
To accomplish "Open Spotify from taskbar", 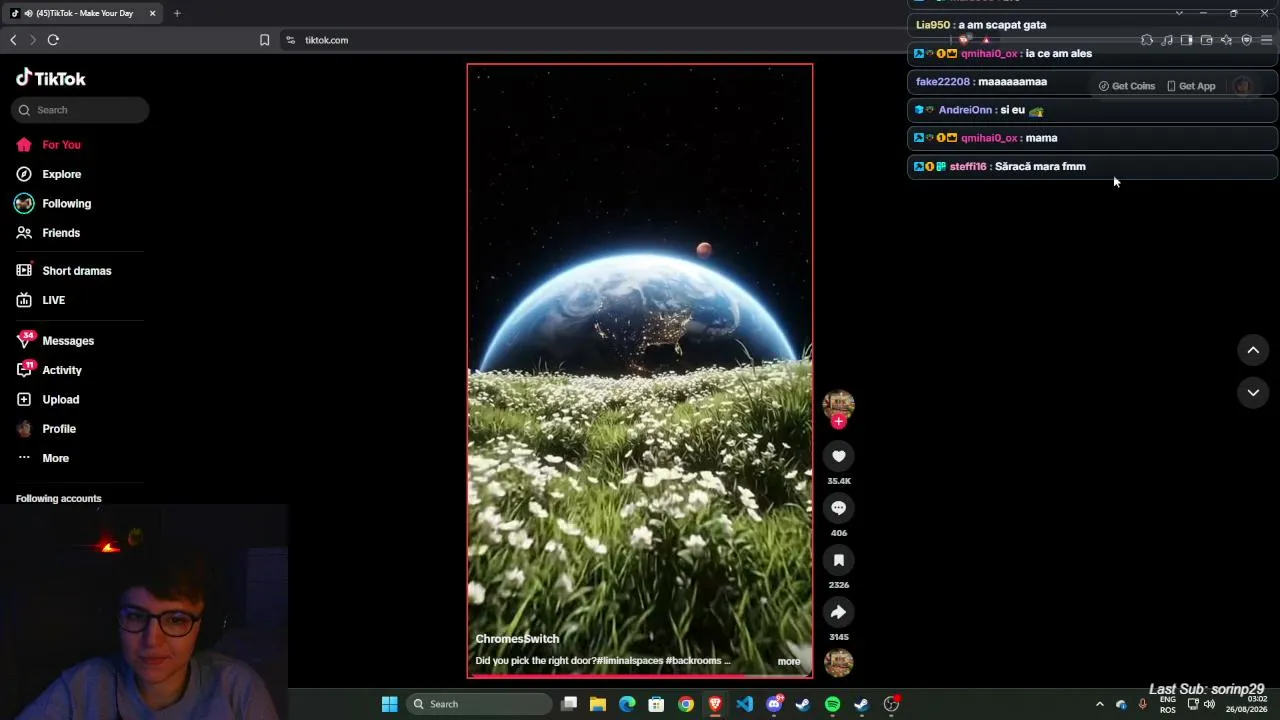I will (x=832, y=704).
